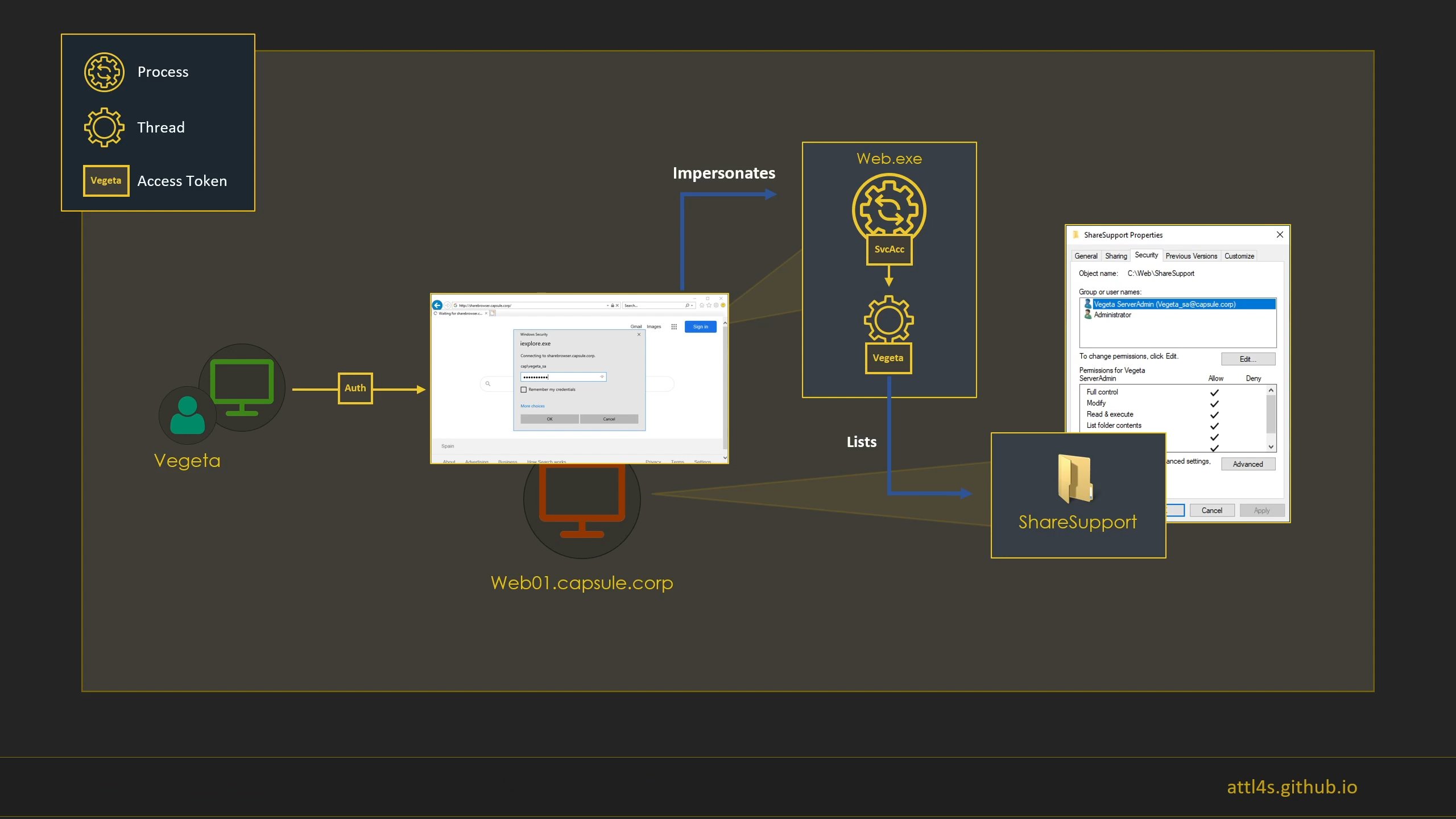Viewport: 1456px width, 819px height.
Task: Expand the browser search box dropdown arrow
Action: tap(692, 305)
